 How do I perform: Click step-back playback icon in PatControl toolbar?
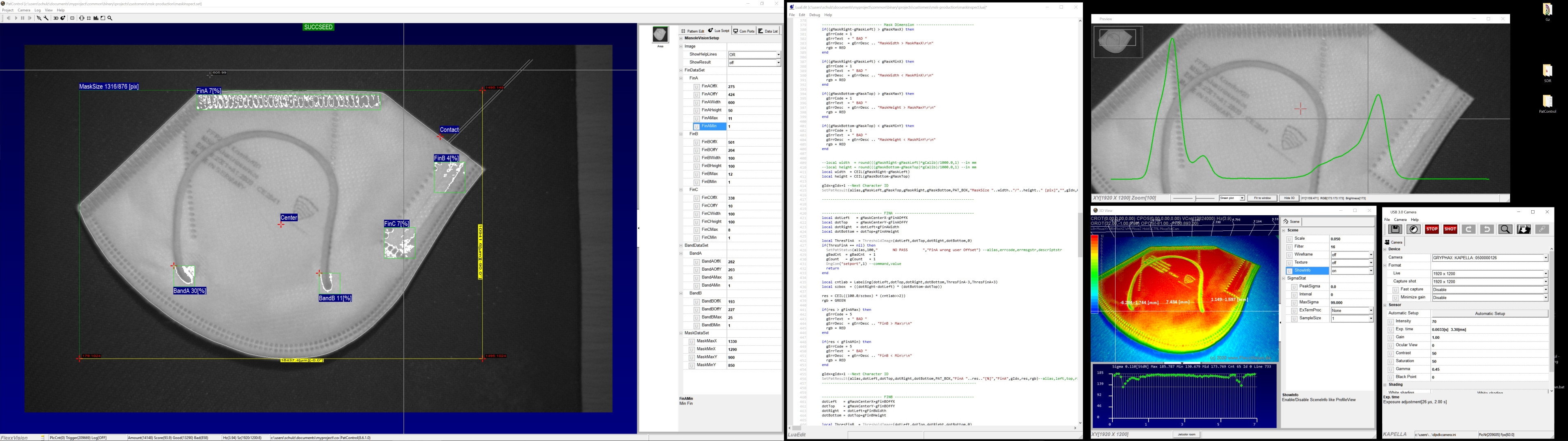point(9,18)
